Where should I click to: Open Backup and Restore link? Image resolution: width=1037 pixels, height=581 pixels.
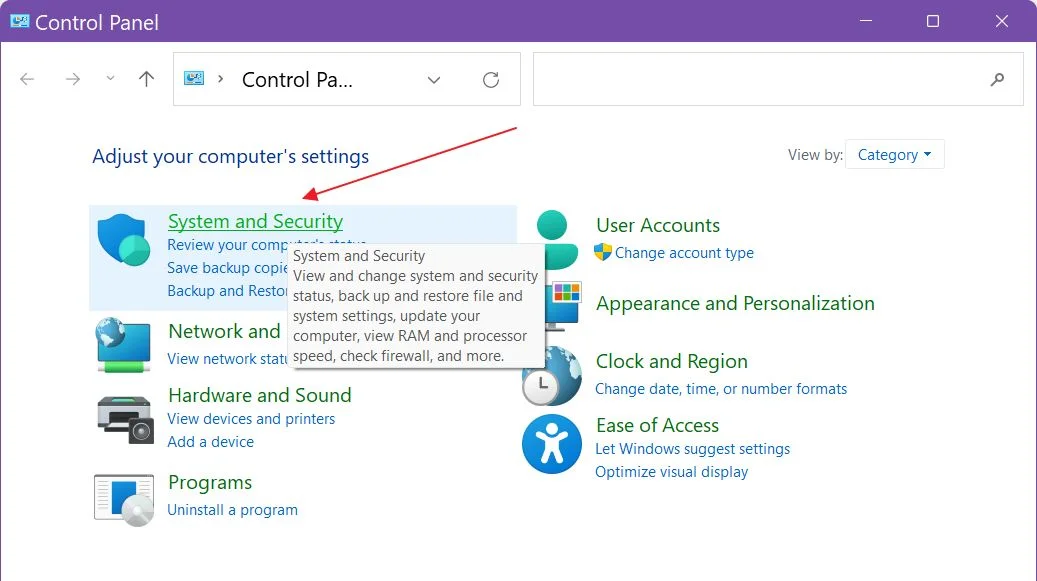click(228, 291)
